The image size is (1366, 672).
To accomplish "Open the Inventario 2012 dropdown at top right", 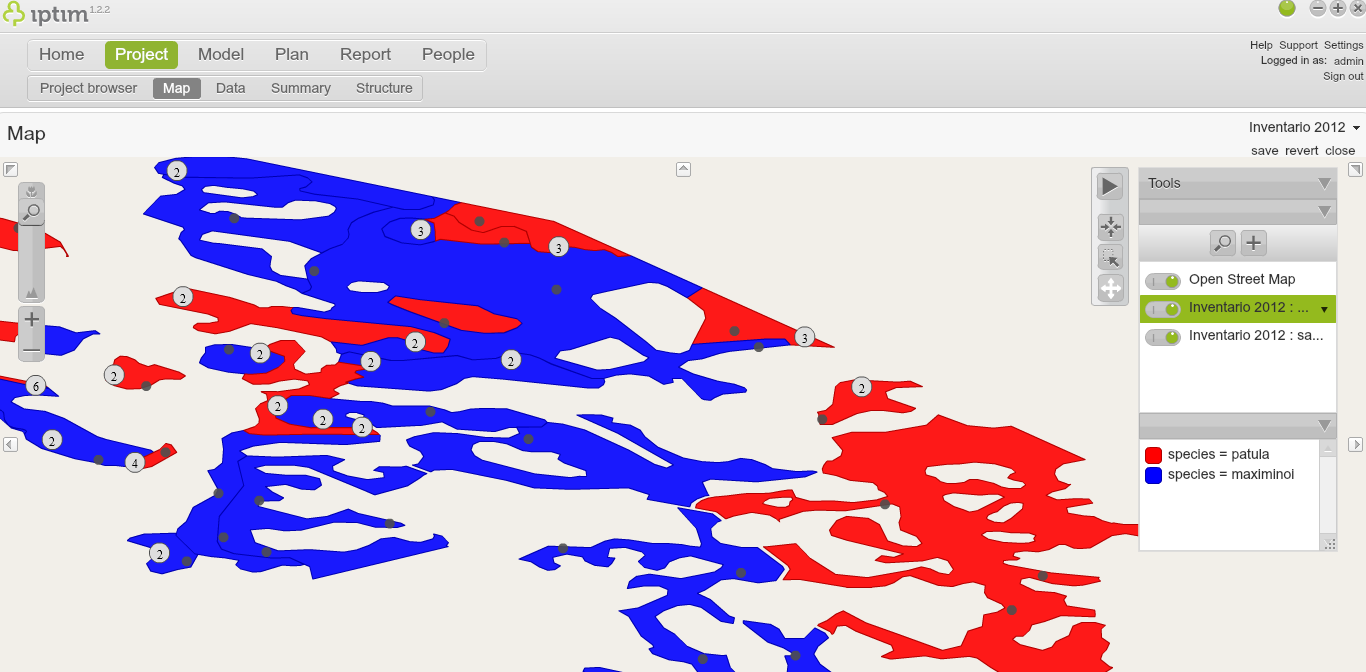I will [1304, 127].
